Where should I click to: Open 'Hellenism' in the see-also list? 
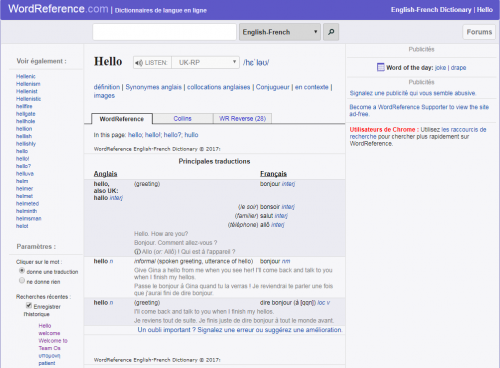[28, 84]
